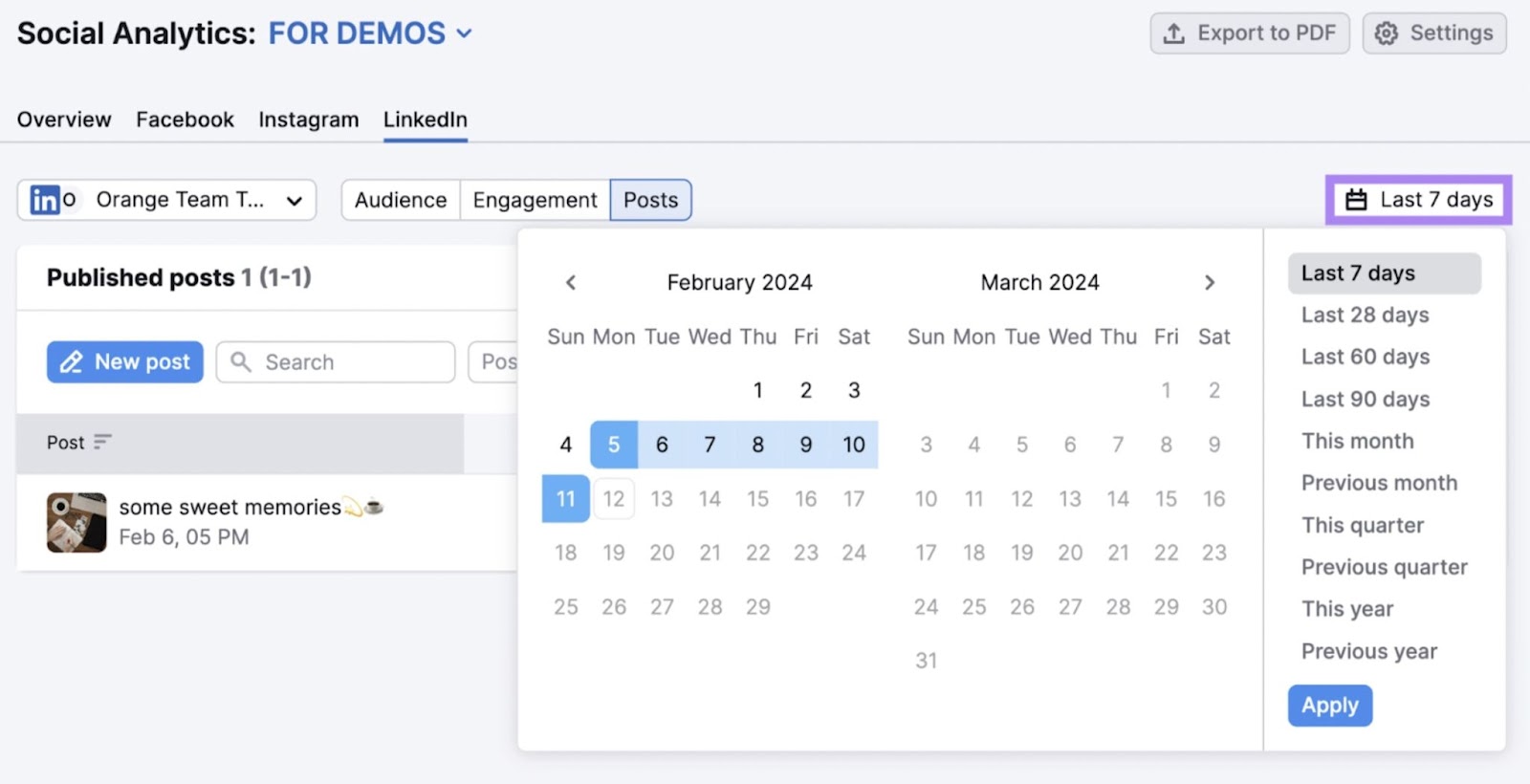Switch to the Facebook tab
The height and width of the screenshot is (784, 1530).
click(x=185, y=120)
